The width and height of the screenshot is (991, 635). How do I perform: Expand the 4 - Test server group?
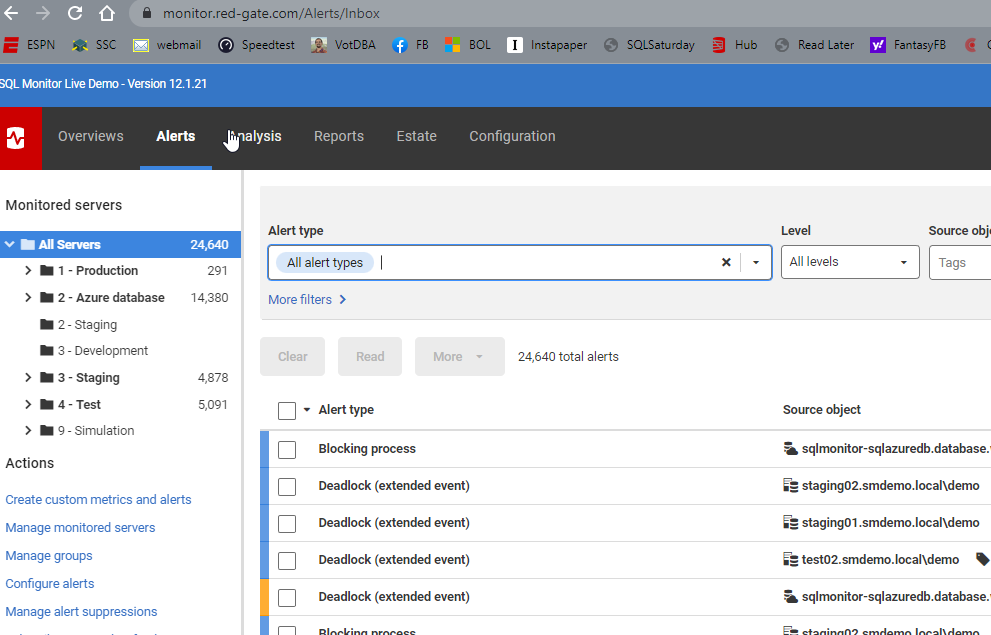pos(28,405)
